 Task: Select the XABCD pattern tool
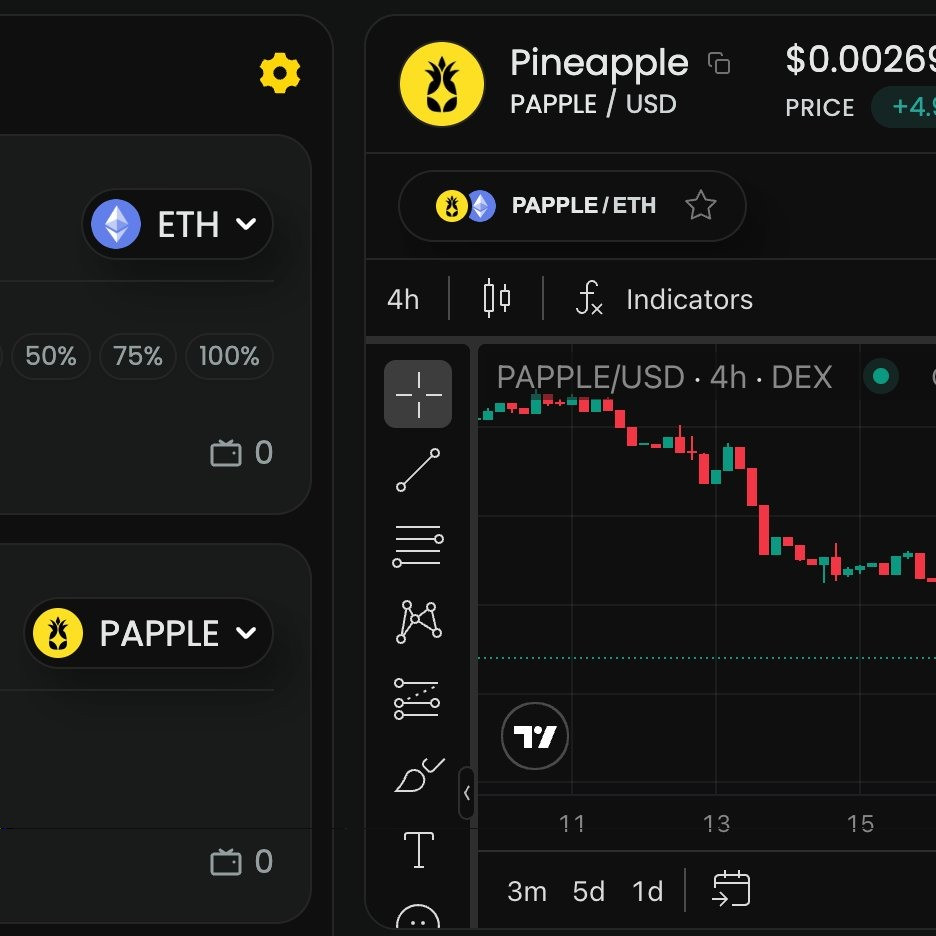coord(418,622)
